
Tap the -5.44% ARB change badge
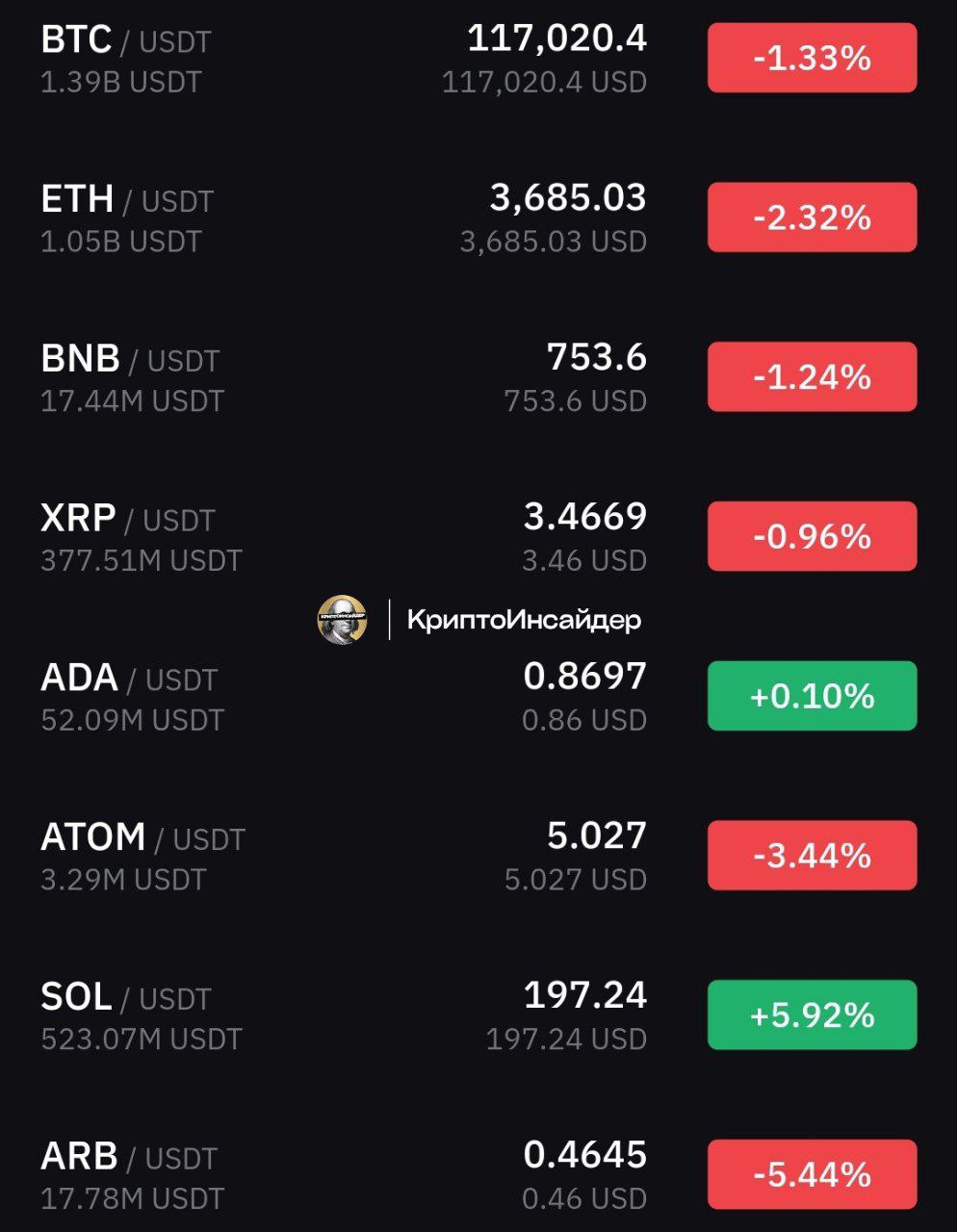click(x=812, y=1174)
